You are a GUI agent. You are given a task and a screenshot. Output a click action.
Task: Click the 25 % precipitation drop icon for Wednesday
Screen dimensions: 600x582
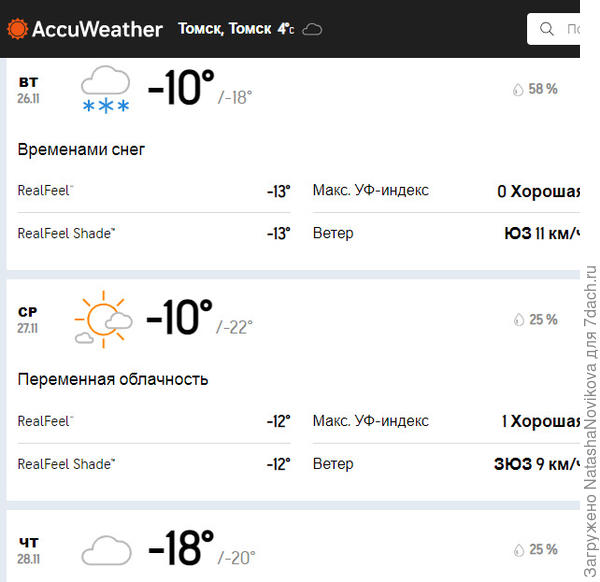tap(518, 319)
